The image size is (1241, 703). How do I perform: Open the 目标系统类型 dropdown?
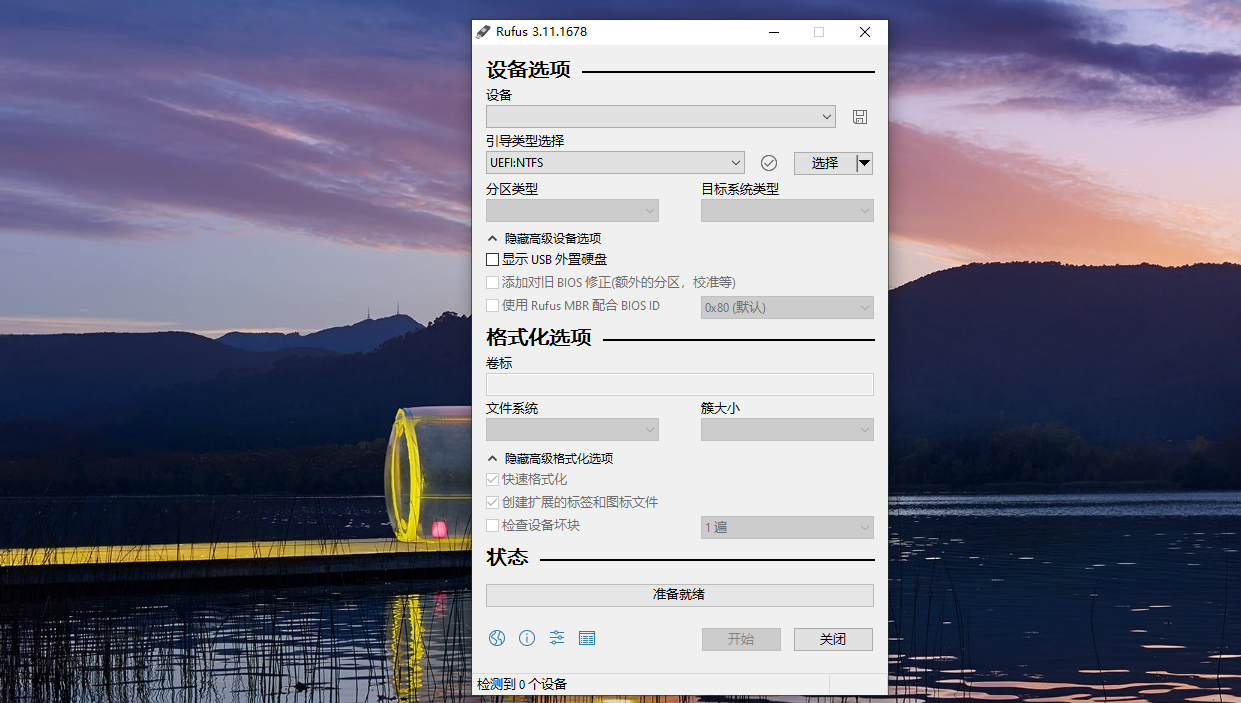click(787, 211)
